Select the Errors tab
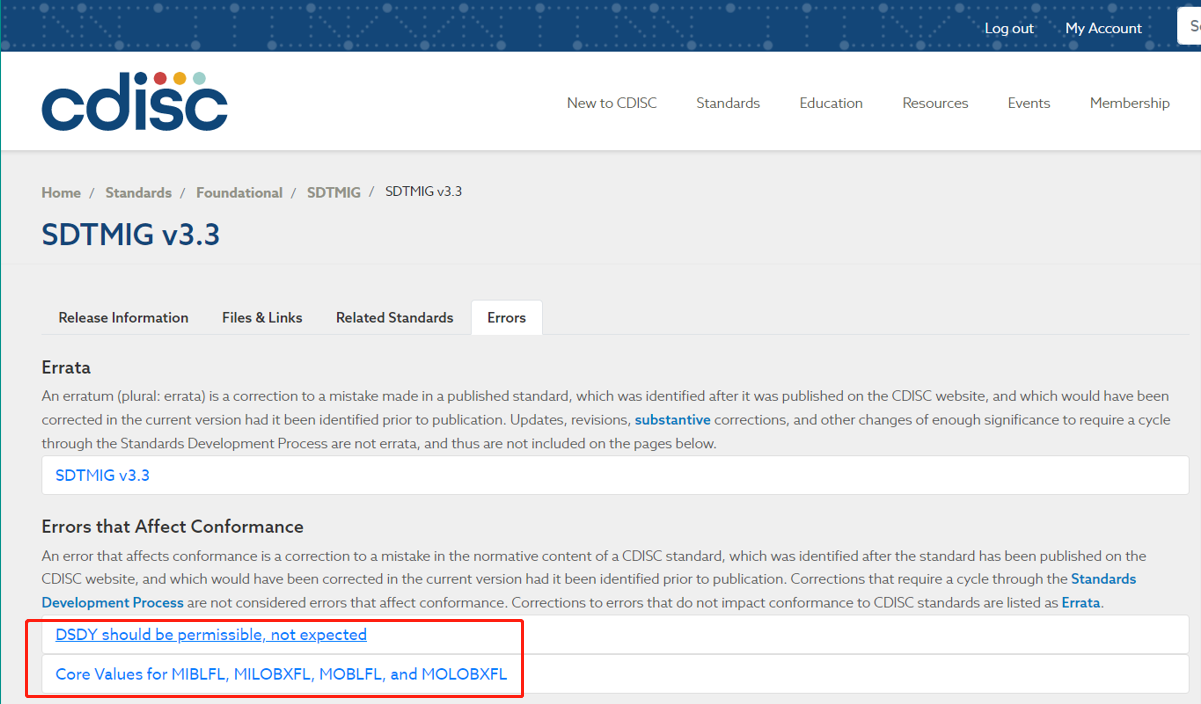Screen dimensions: 1201x704 click(506, 318)
